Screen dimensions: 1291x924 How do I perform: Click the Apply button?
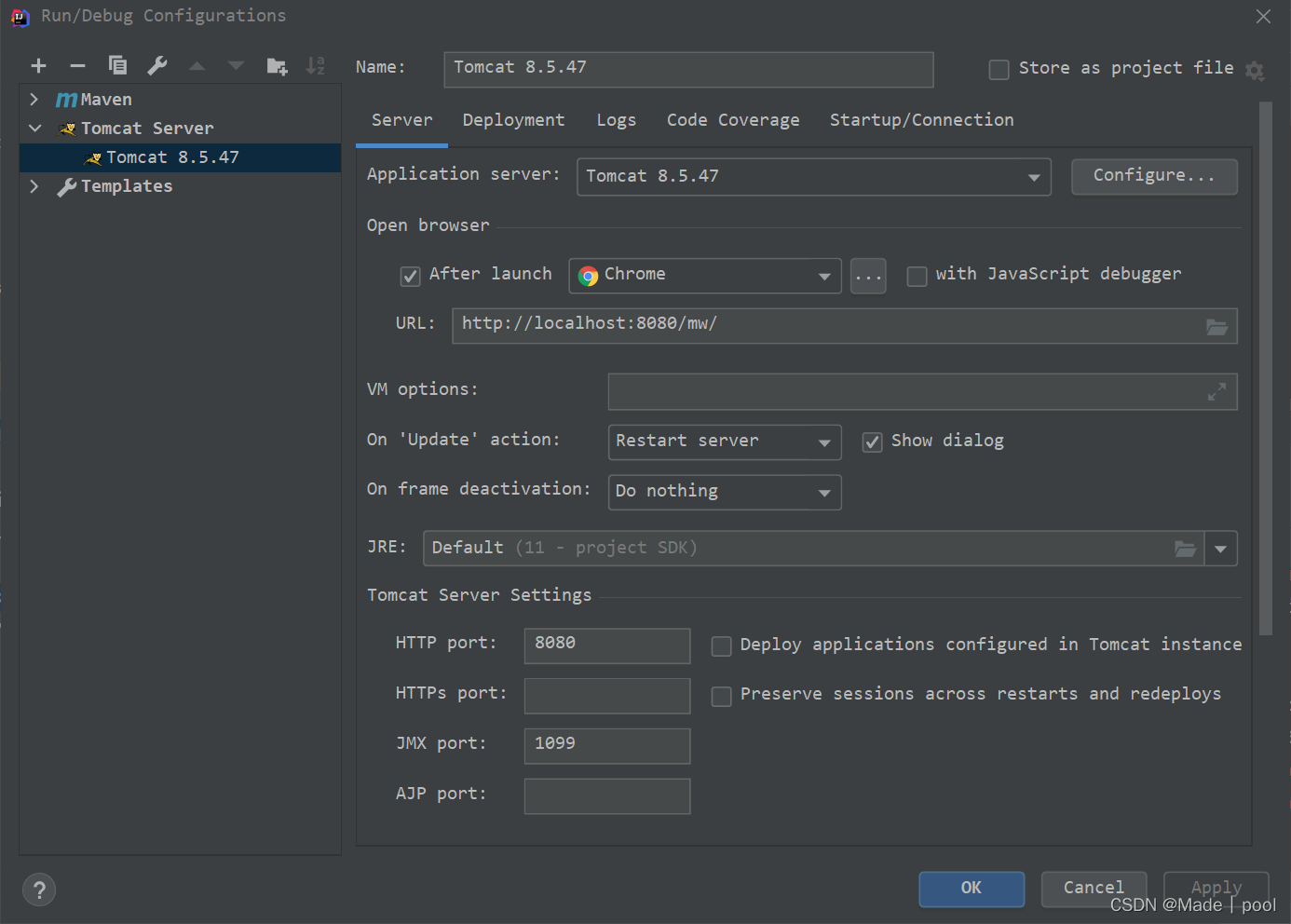coord(1216,889)
